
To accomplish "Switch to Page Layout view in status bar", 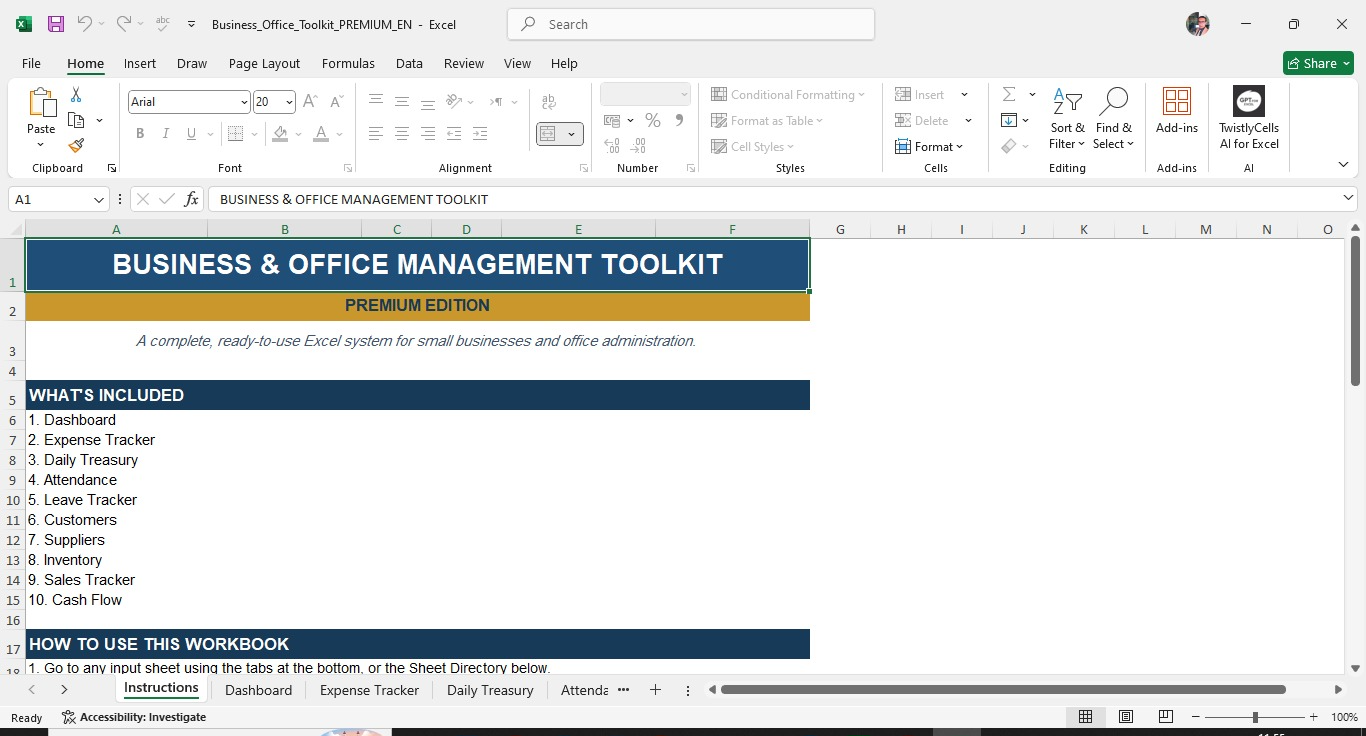I will [x=1126, y=717].
